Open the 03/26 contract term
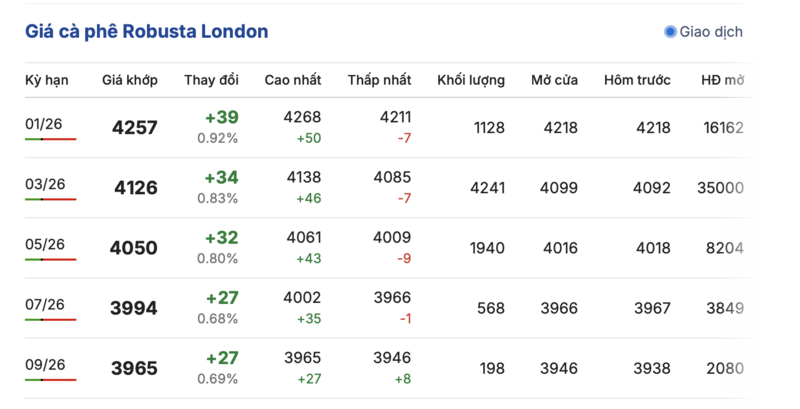 pyautogui.click(x=45, y=184)
